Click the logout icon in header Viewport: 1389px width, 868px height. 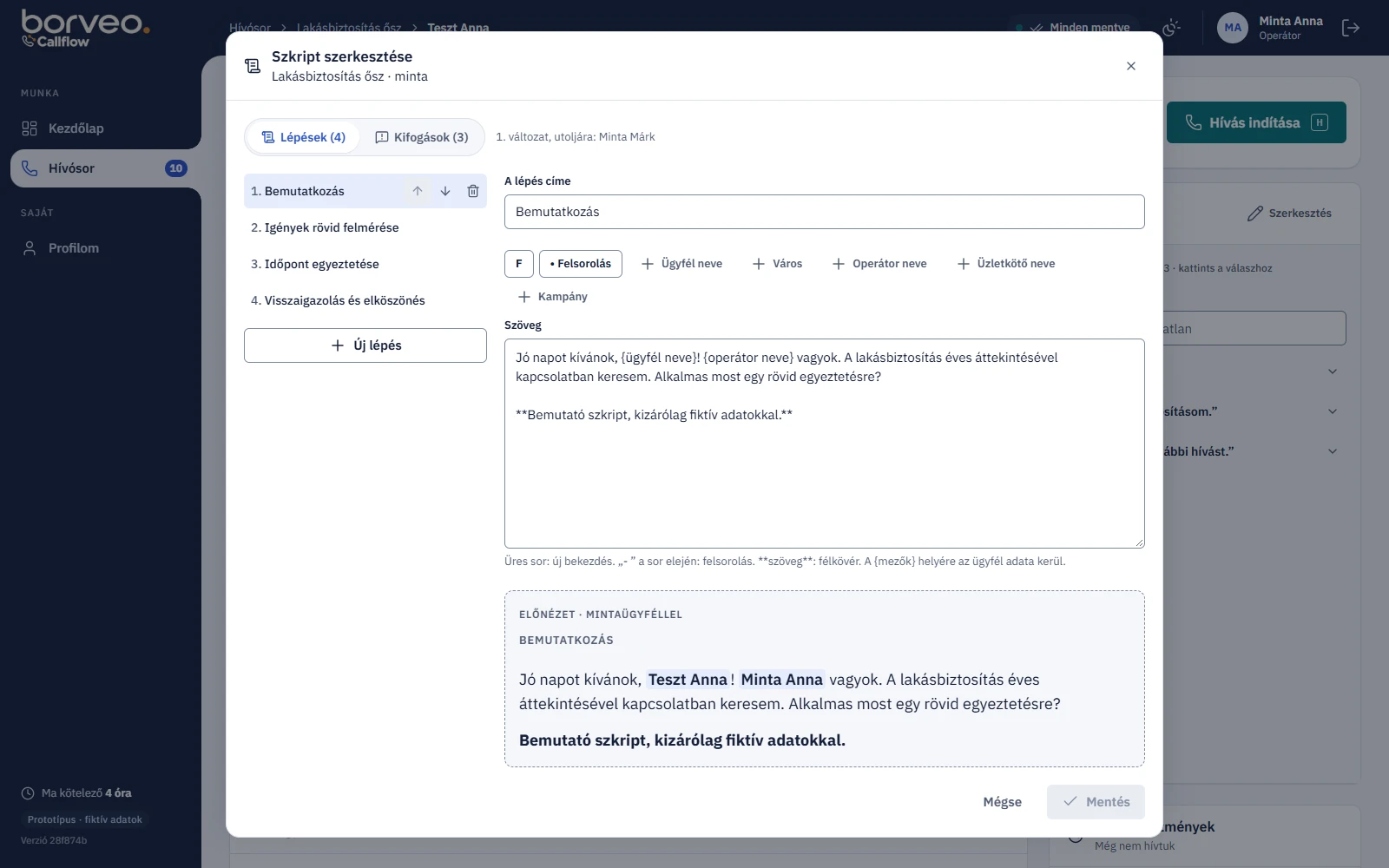(1351, 28)
